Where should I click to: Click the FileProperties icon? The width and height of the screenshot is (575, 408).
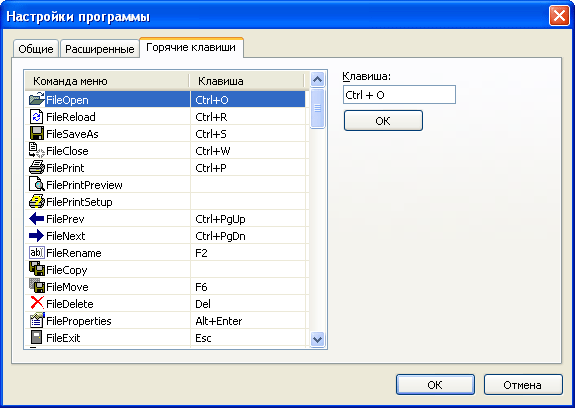(x=37, y=320)
